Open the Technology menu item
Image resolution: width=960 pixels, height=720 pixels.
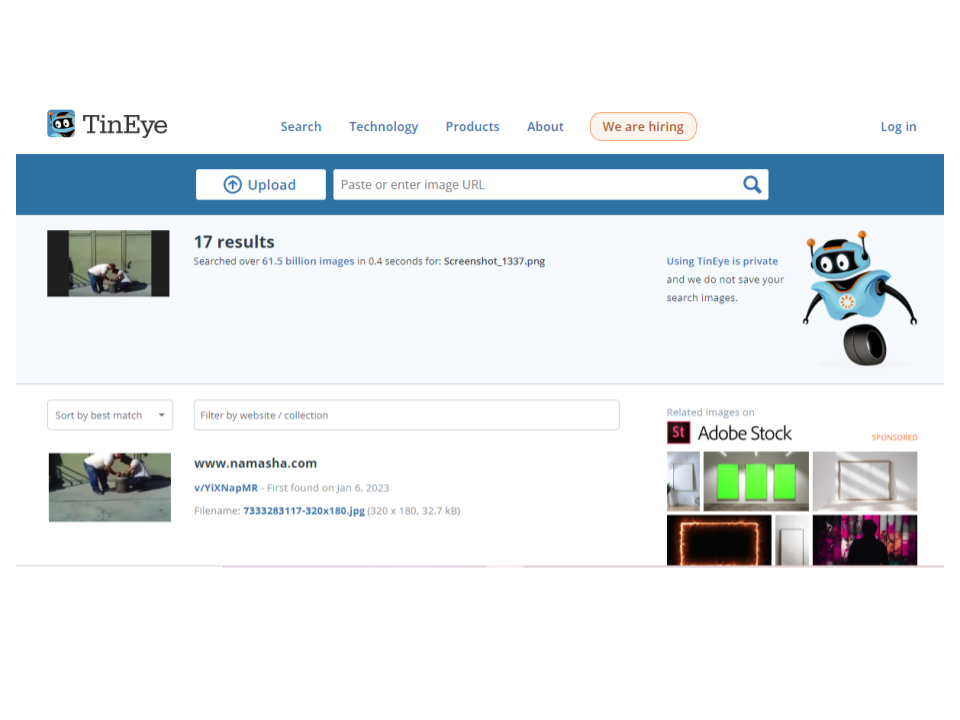[x=383, y=127]
